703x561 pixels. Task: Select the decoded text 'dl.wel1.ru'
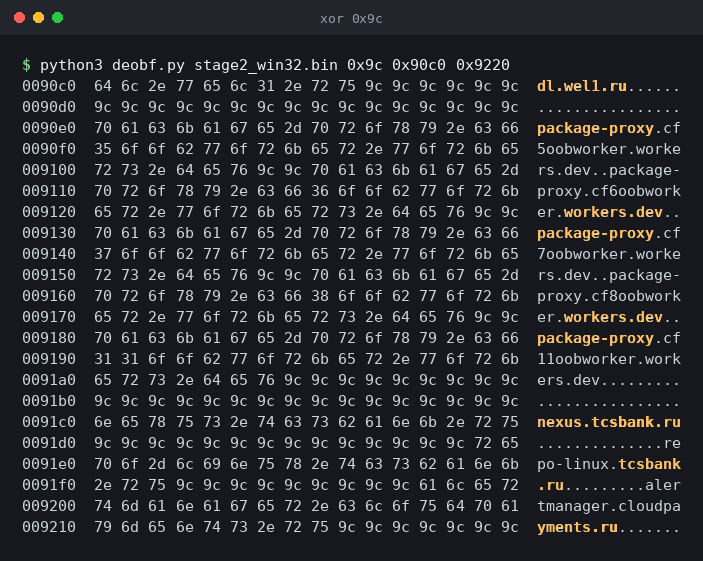[x=581, y=86]
